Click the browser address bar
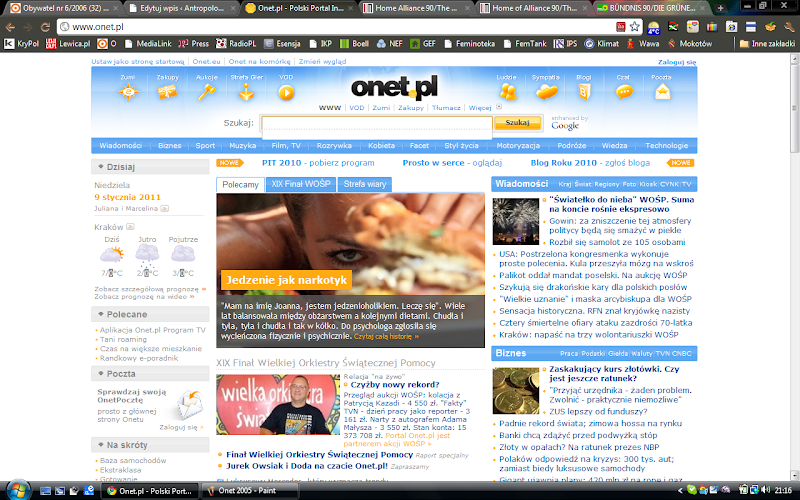Screen dimensions: 800x500 pyautogui.click(x=337, y=27)
